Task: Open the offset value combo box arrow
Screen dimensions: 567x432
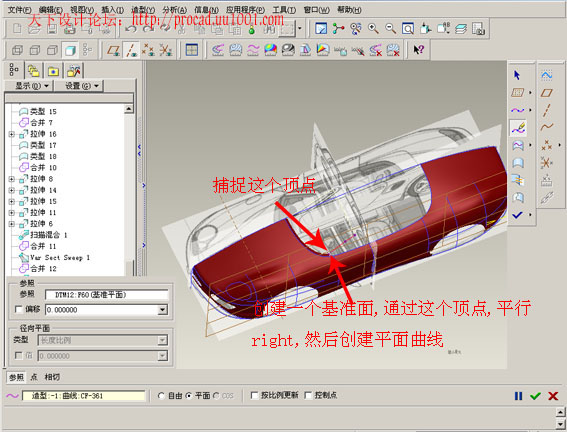Action: coord(163,310)
